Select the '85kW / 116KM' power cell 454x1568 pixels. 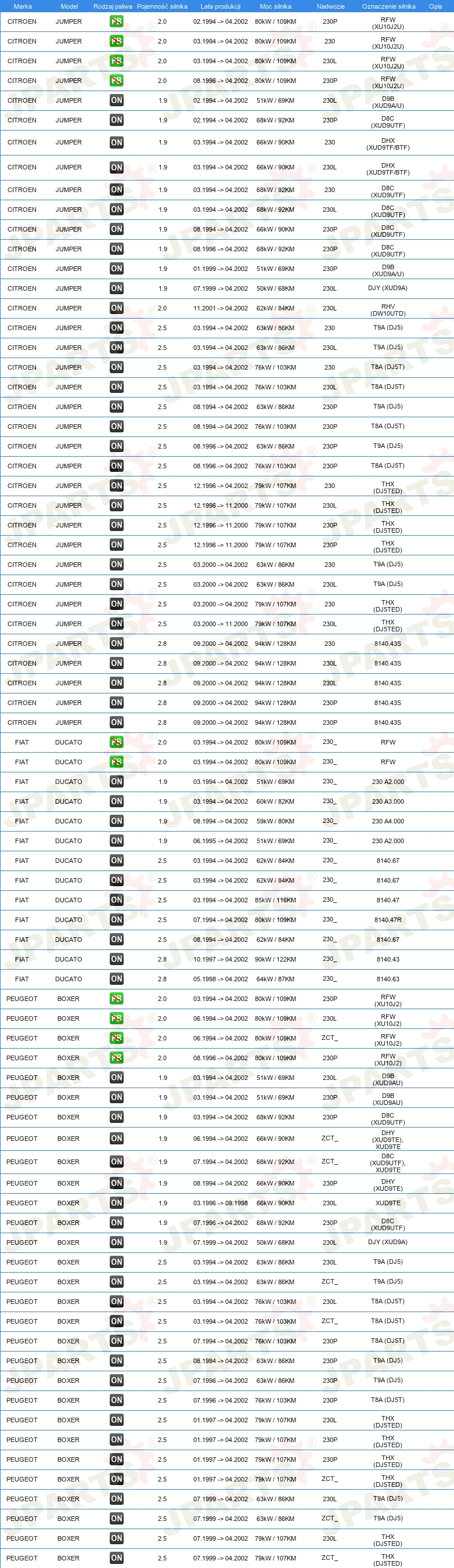click(275, 900)
